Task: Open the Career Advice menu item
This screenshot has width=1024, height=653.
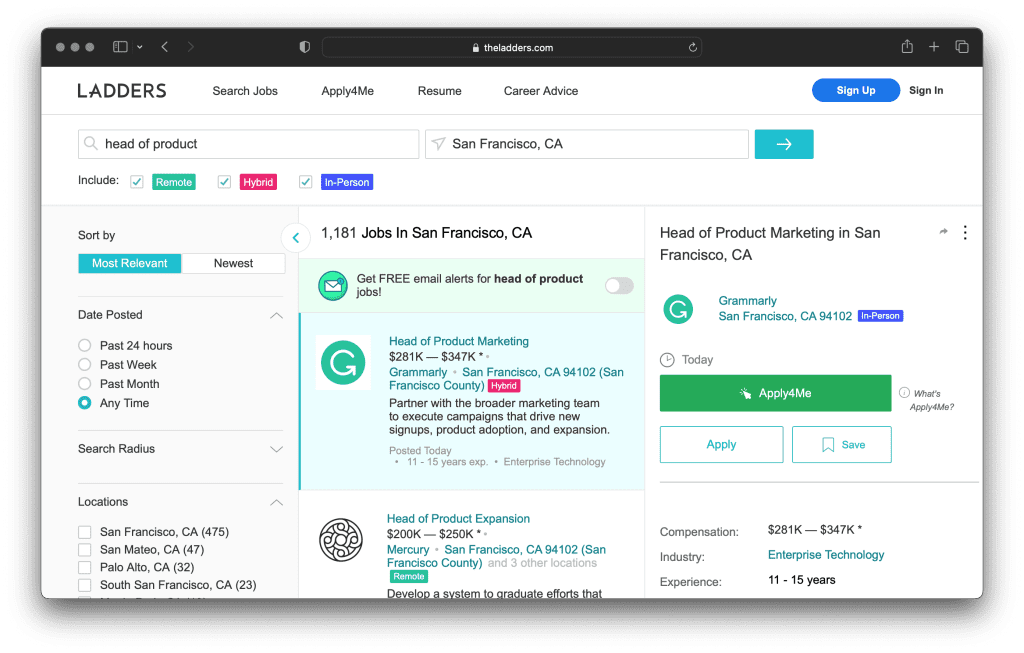Action: (541, 91)
